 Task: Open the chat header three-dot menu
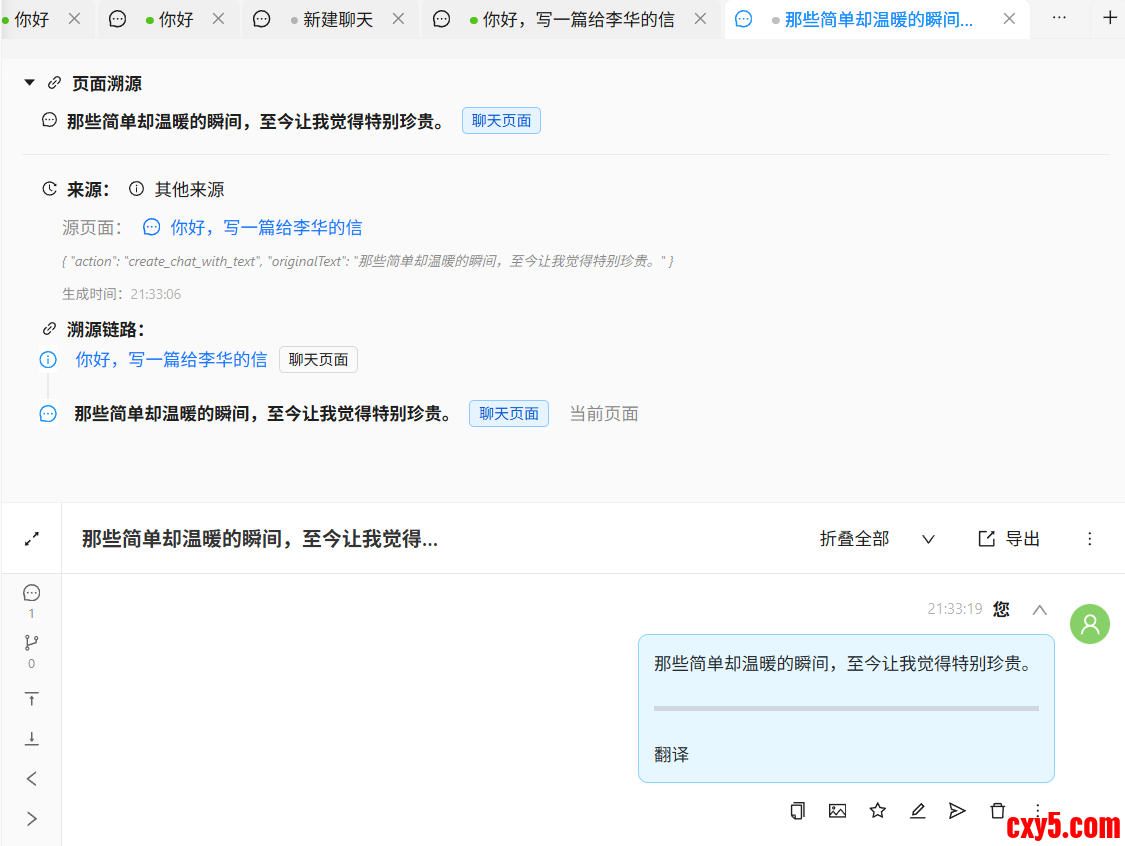pyautogui.click(x=1090, y=539)
